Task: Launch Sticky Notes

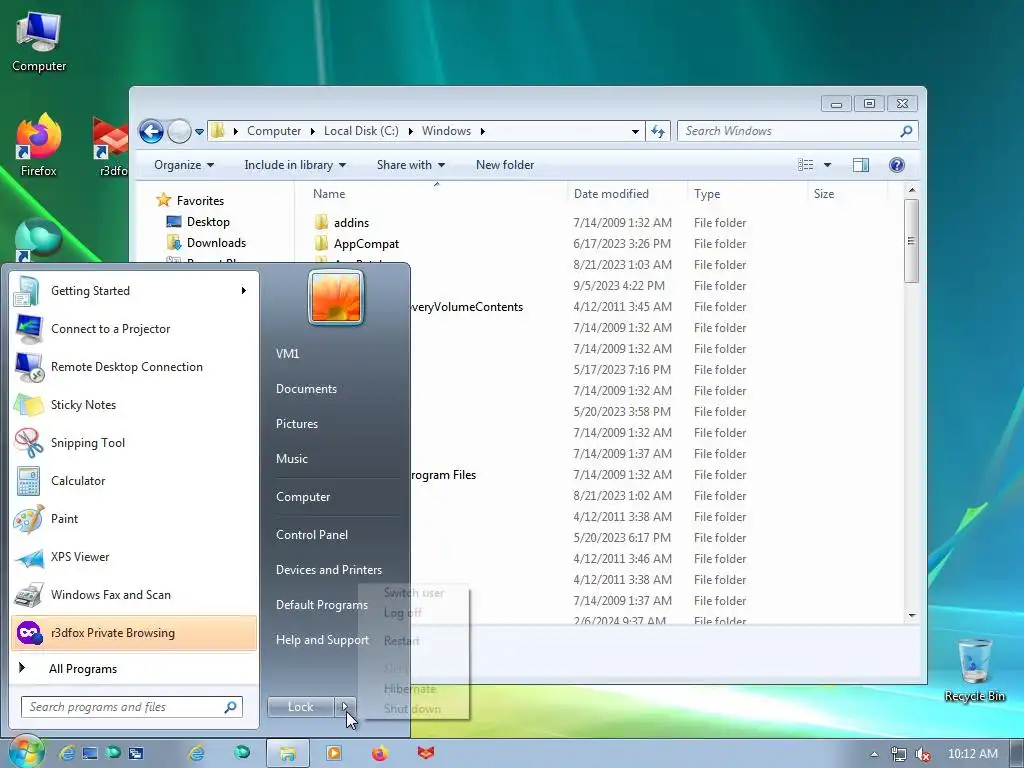Action: click(134, 404)
